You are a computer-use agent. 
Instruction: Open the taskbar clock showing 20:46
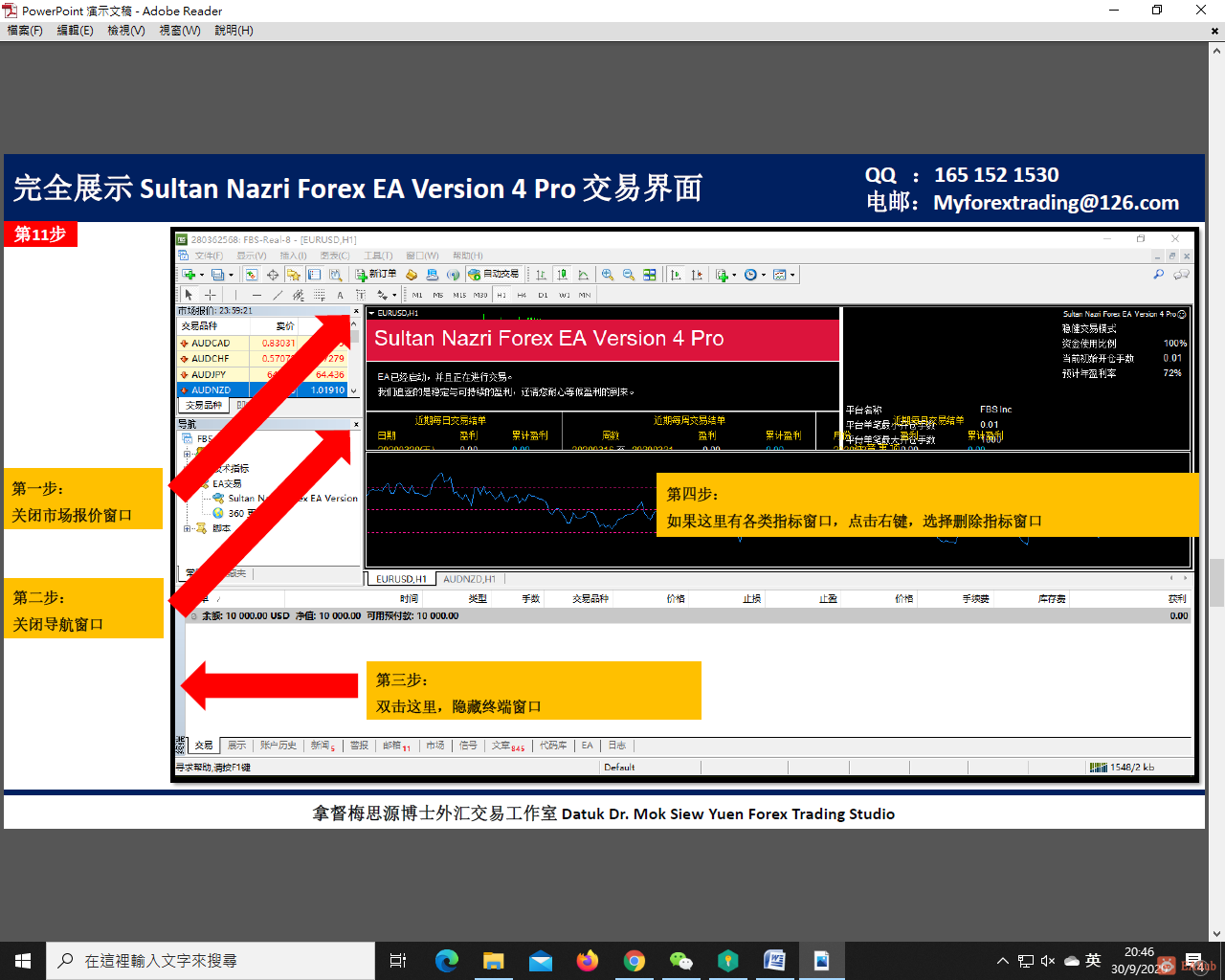(1139, 961)
